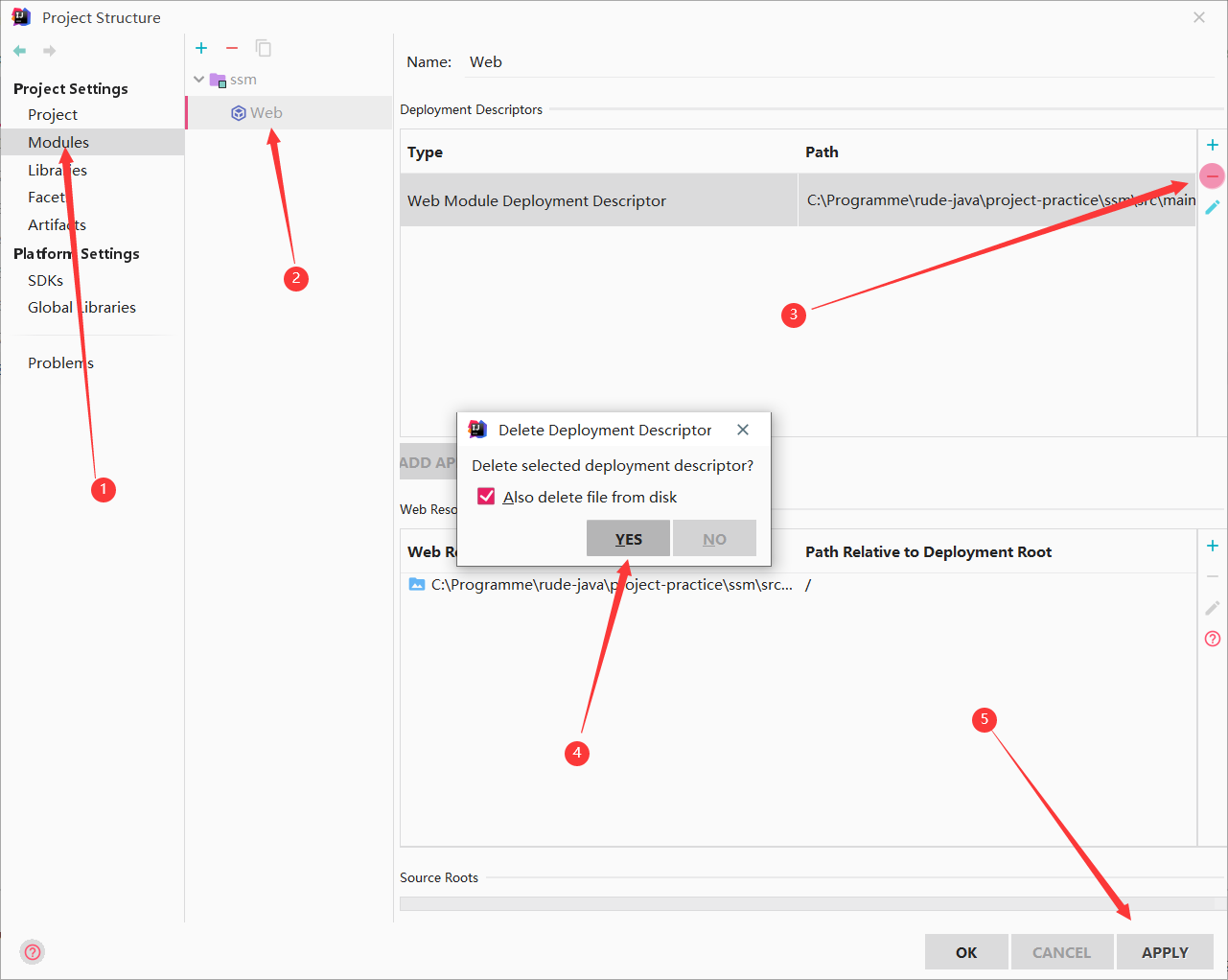Click the OK button
This screenshot has height=980, width=1228.
pos(966,952)
